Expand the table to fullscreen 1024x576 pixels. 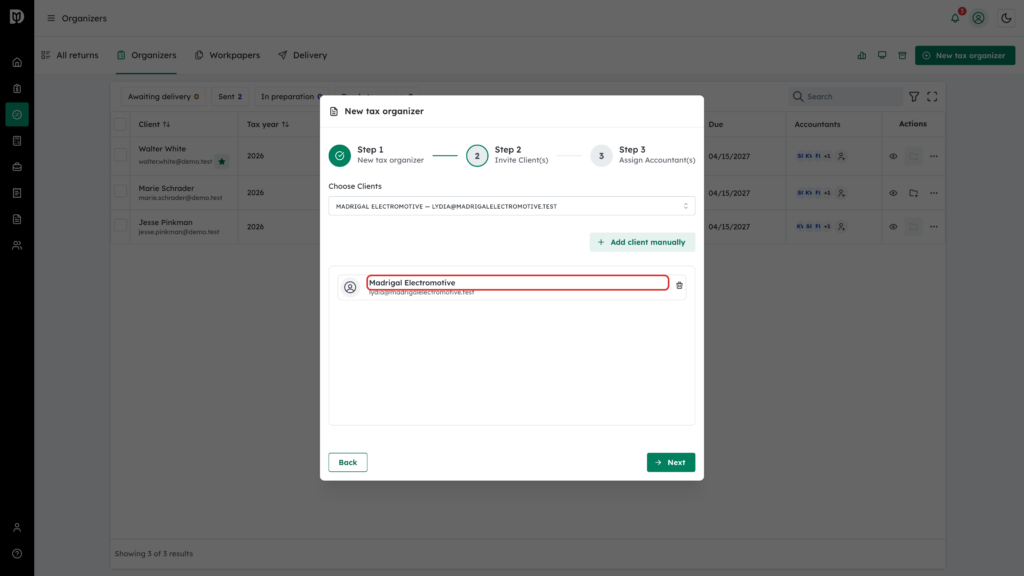pyautogui.click(x=933, y=97)
